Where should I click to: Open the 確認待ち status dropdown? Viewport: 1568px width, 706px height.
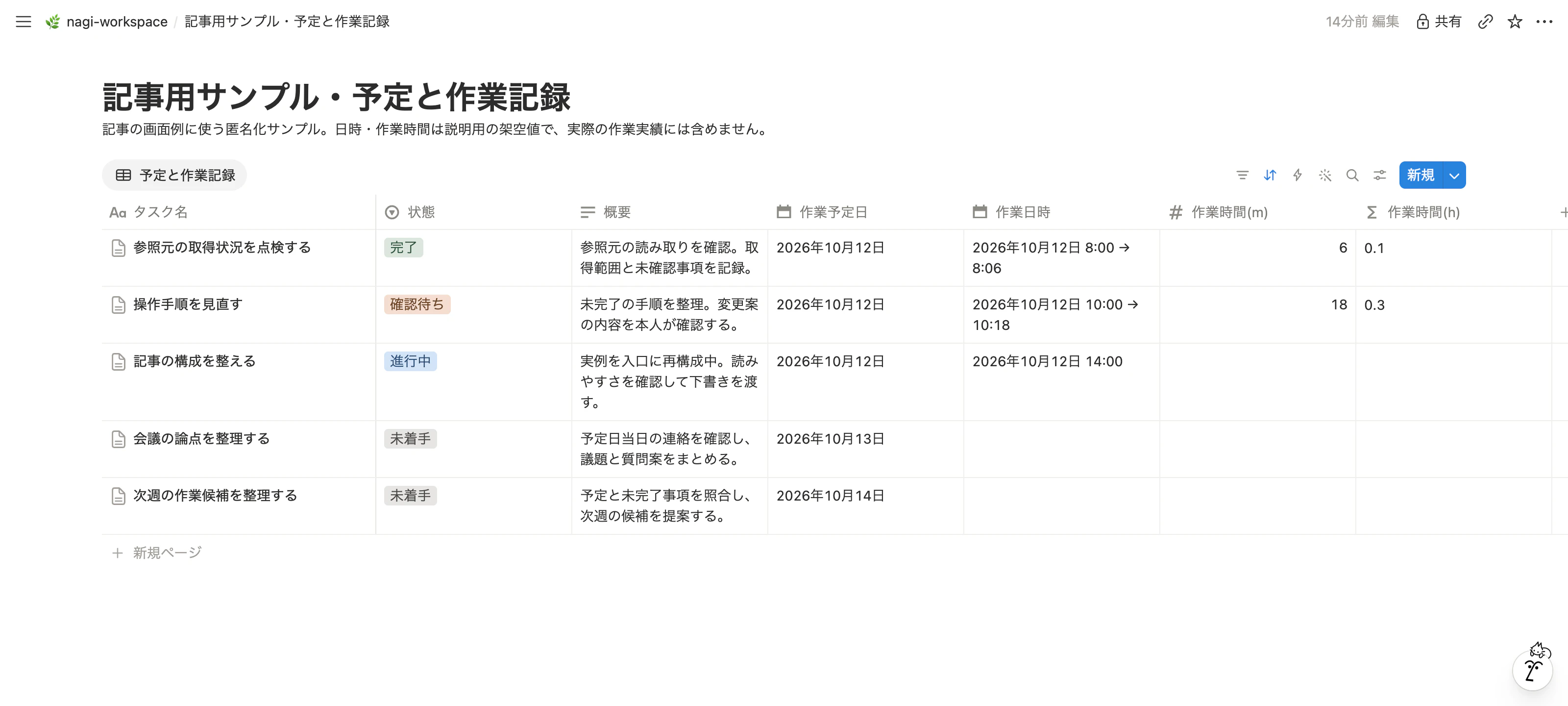pyautogui.click(x=417, y=304)
